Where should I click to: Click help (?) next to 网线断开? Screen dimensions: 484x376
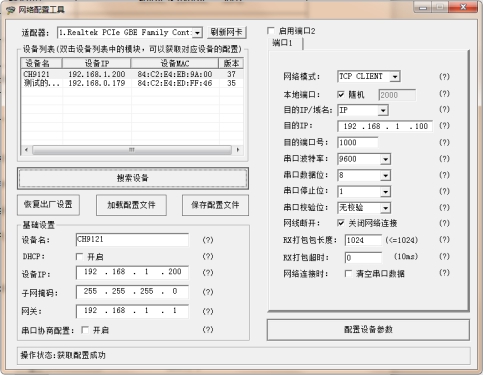pos(444,223)
